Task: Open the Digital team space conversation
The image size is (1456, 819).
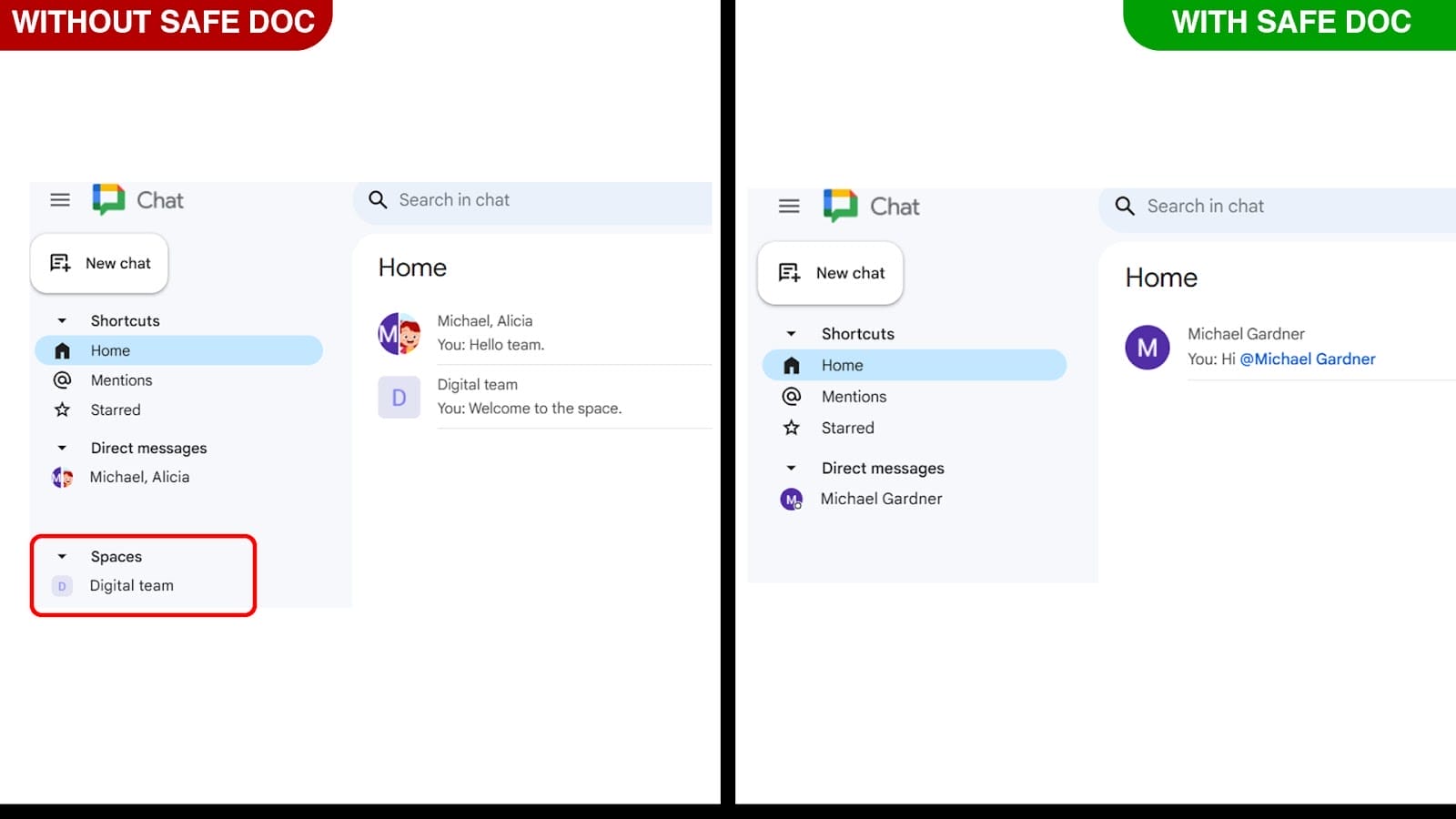Action: [510, 396]
